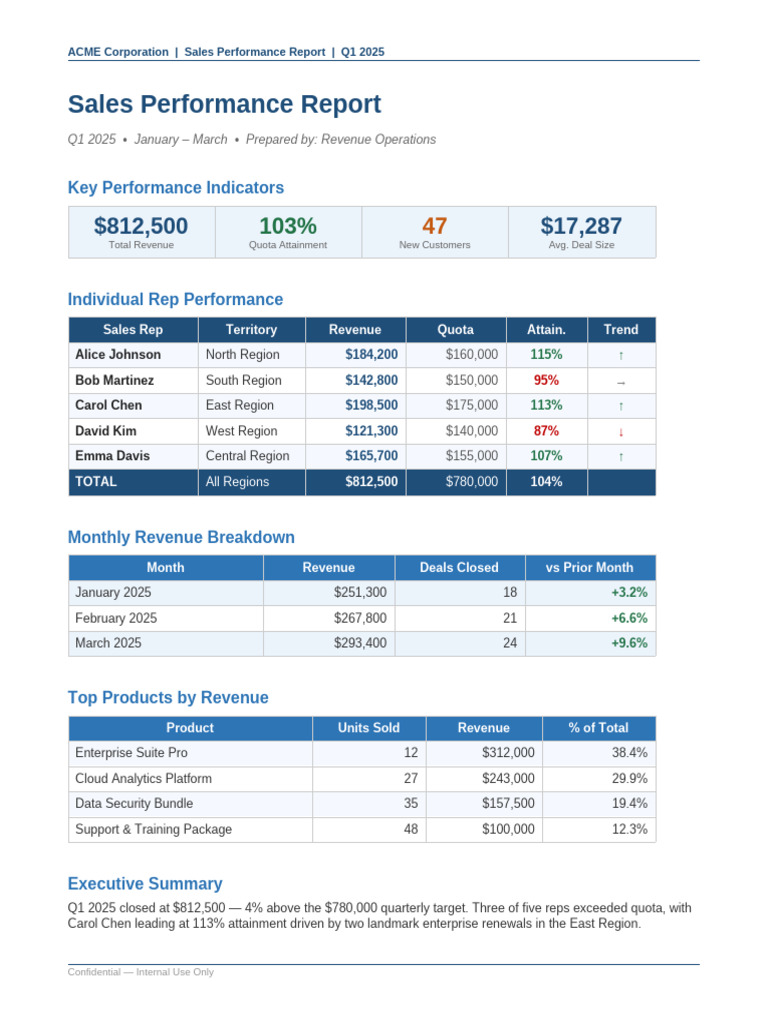The height and width of the screenshot is (1024, 768).
Task: Click the $267,800 February revenue
Action: coord(360,618)
